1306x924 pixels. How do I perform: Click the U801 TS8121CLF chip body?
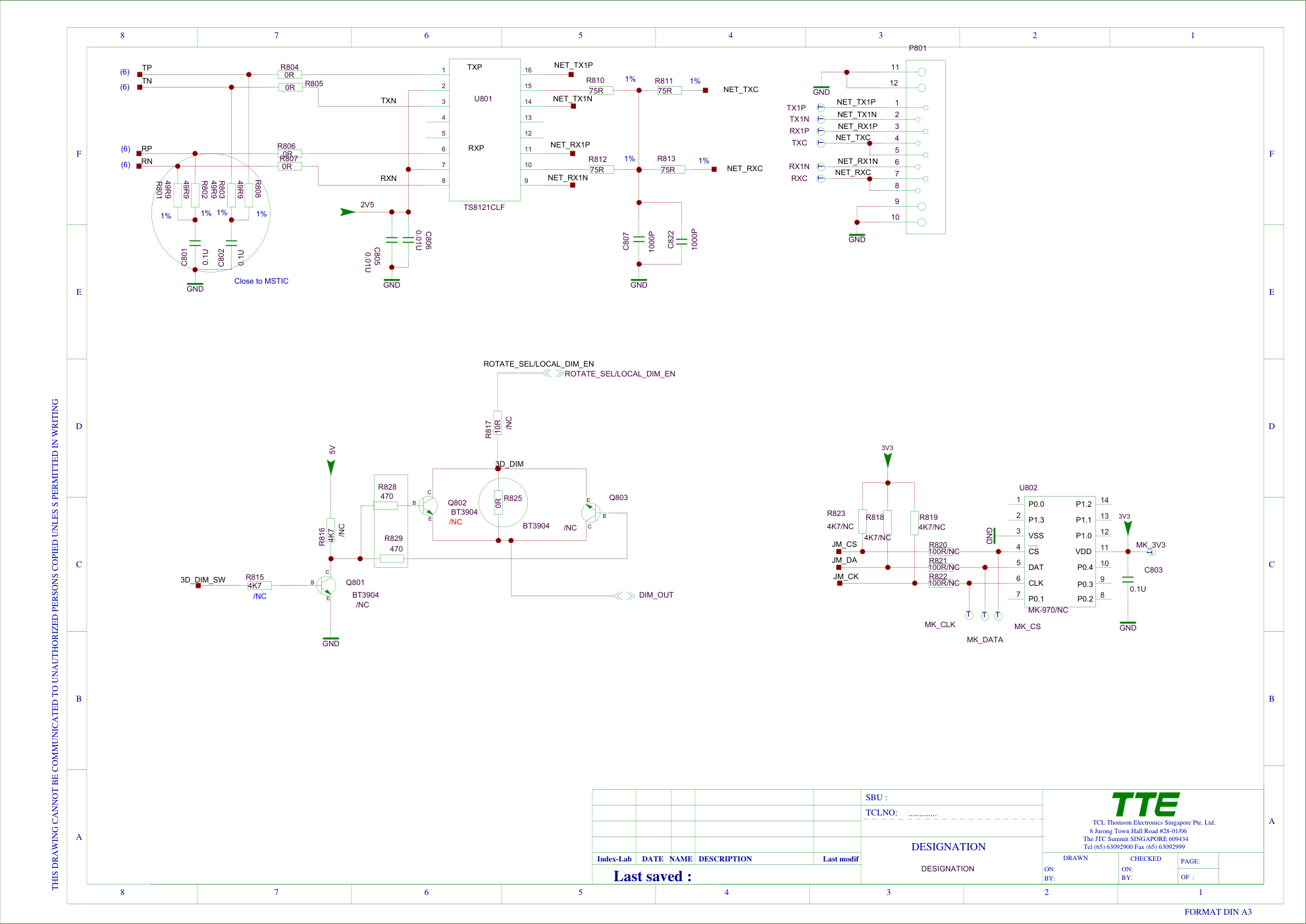[x=484, y=130]
